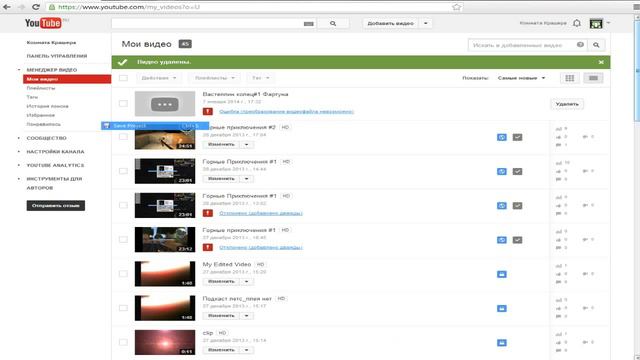Open the conversion error link under Властелин колец#1
This screenshot has width=640, height=360.
click(286, 111)
